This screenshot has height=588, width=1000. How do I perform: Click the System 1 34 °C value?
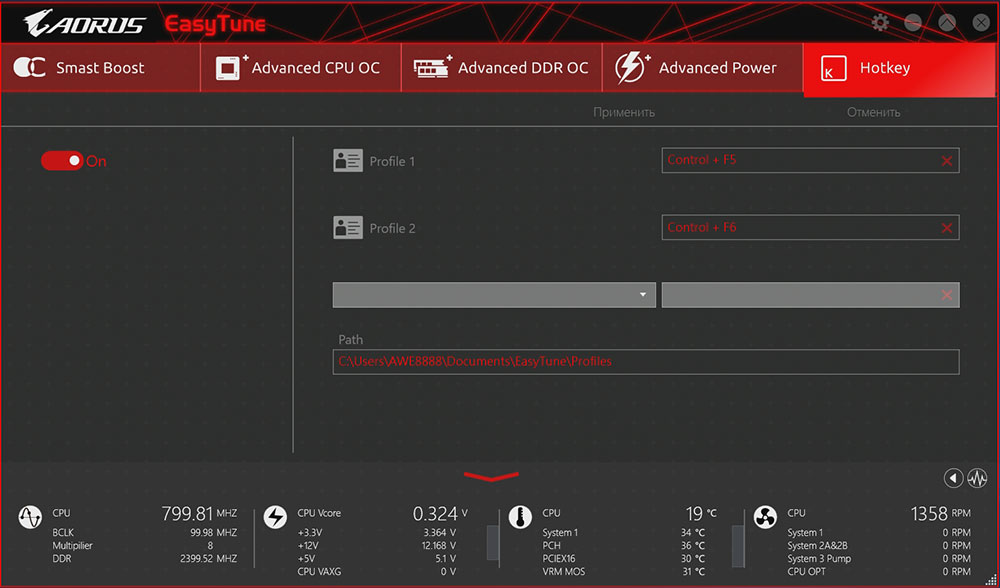click(693, 533)
